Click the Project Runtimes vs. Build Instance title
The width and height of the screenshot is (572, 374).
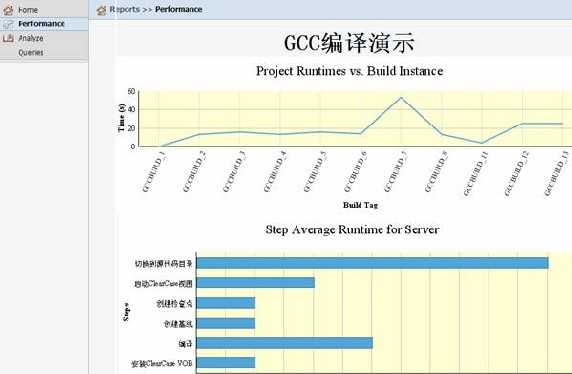point(349,71)
